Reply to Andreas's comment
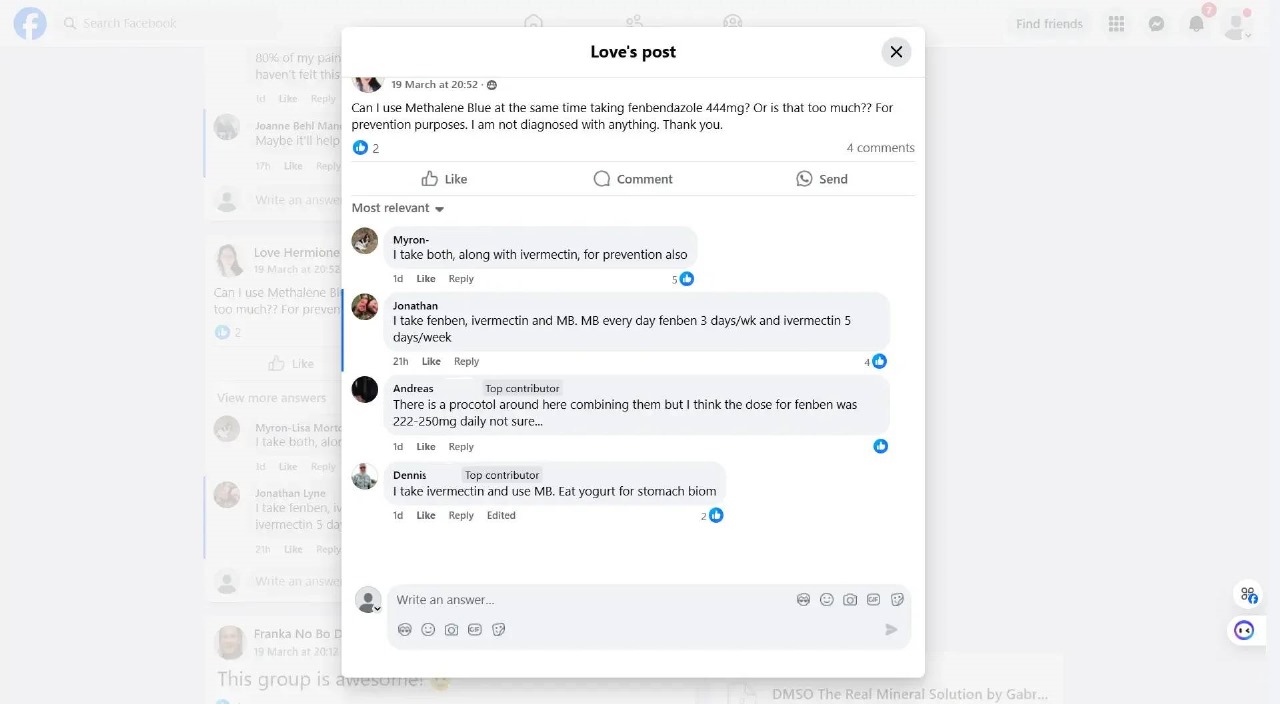This screenshot has width=1280, height=704. (x=461, y=447)
